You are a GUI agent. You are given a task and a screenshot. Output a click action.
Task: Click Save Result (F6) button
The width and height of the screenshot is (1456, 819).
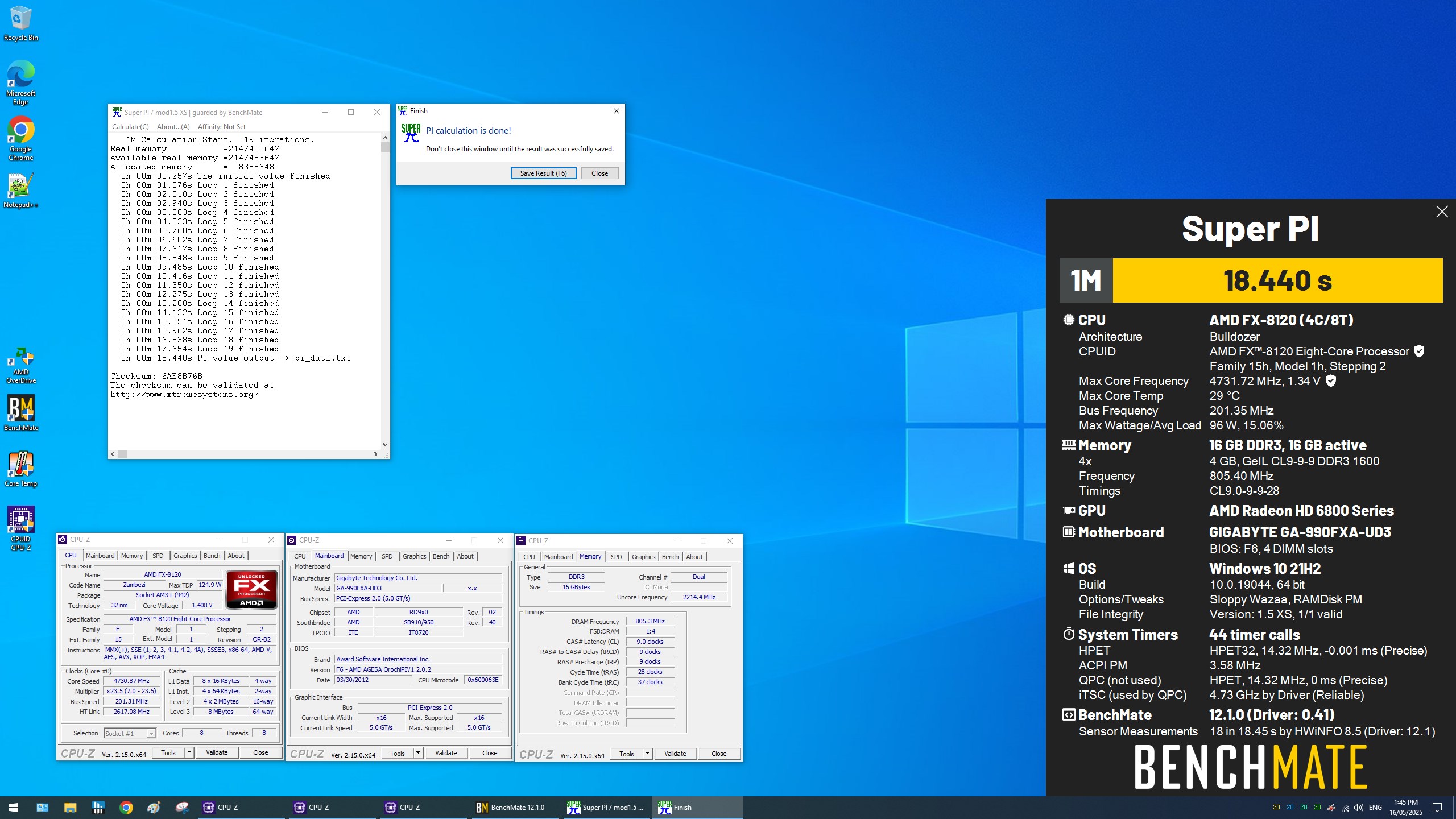(x=543, y=173)
